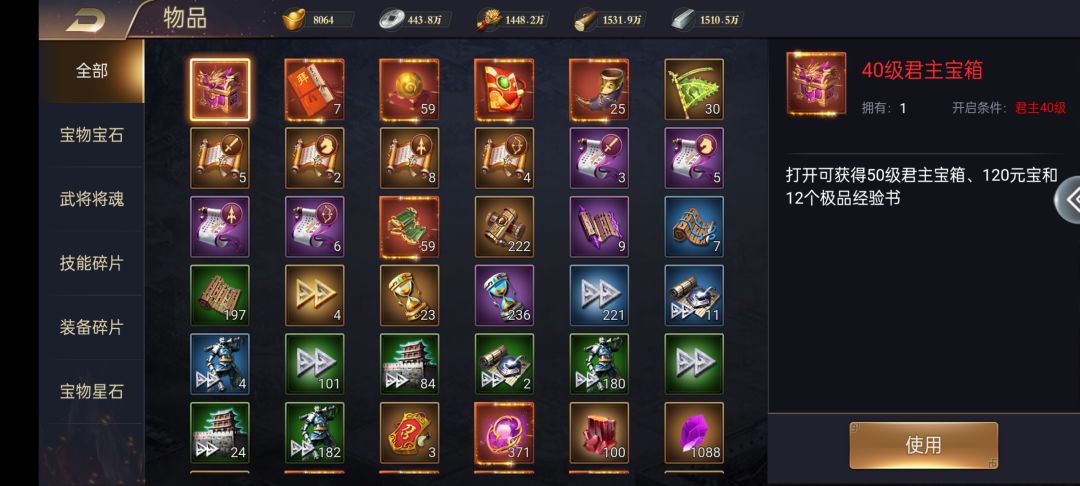Select the 宝物星石 tab
Image resolution: width=1080 pixels, height=486 pixels.
[x=92, y=392]
